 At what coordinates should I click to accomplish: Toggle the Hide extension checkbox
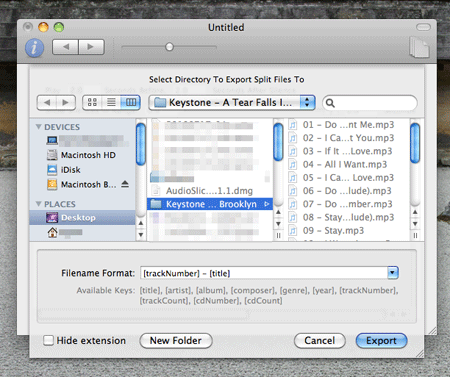[48, 340]
